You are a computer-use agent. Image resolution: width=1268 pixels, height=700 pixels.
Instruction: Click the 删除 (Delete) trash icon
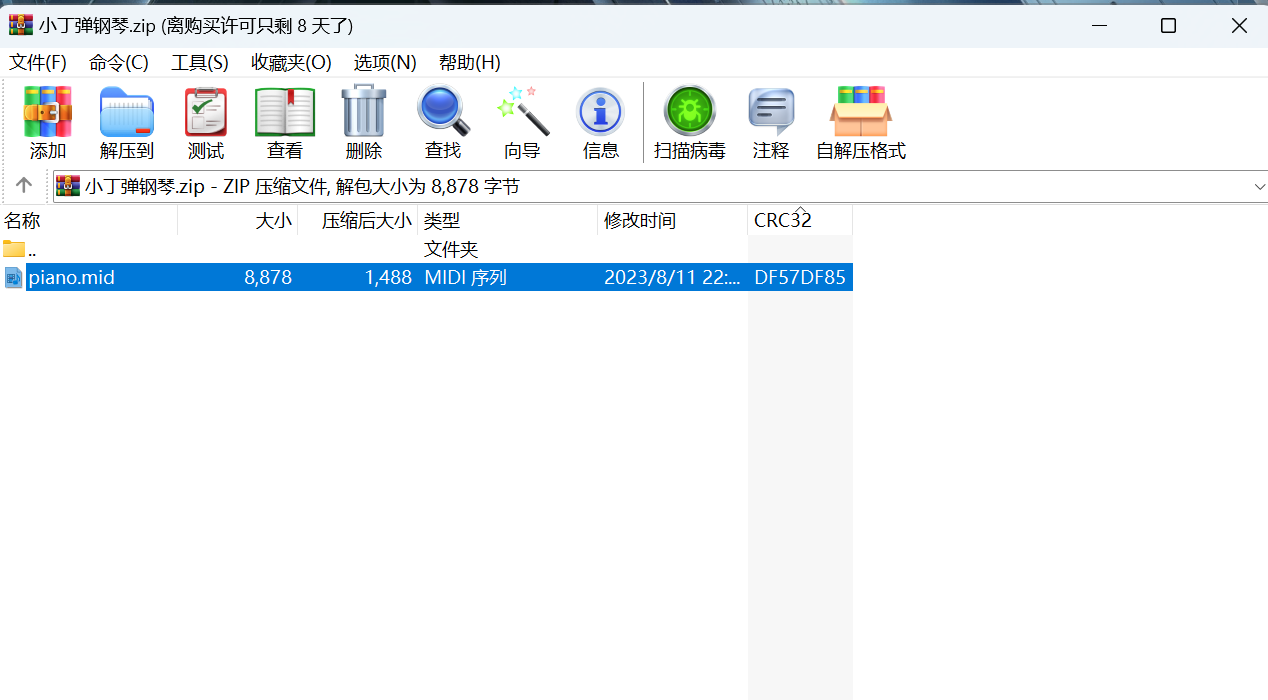tap(364, 112)
